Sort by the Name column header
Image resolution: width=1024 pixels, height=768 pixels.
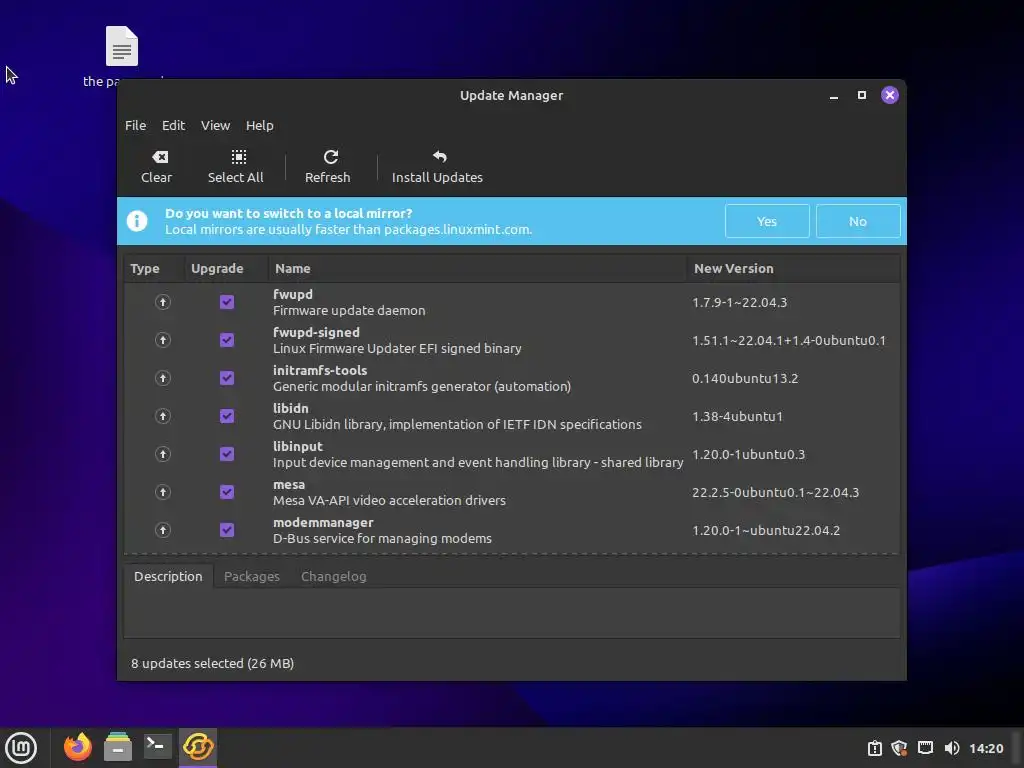477,268
